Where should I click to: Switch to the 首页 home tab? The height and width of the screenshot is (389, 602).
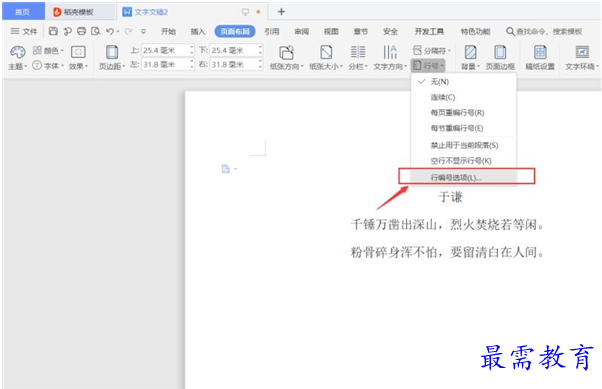(x=23, y=12)
